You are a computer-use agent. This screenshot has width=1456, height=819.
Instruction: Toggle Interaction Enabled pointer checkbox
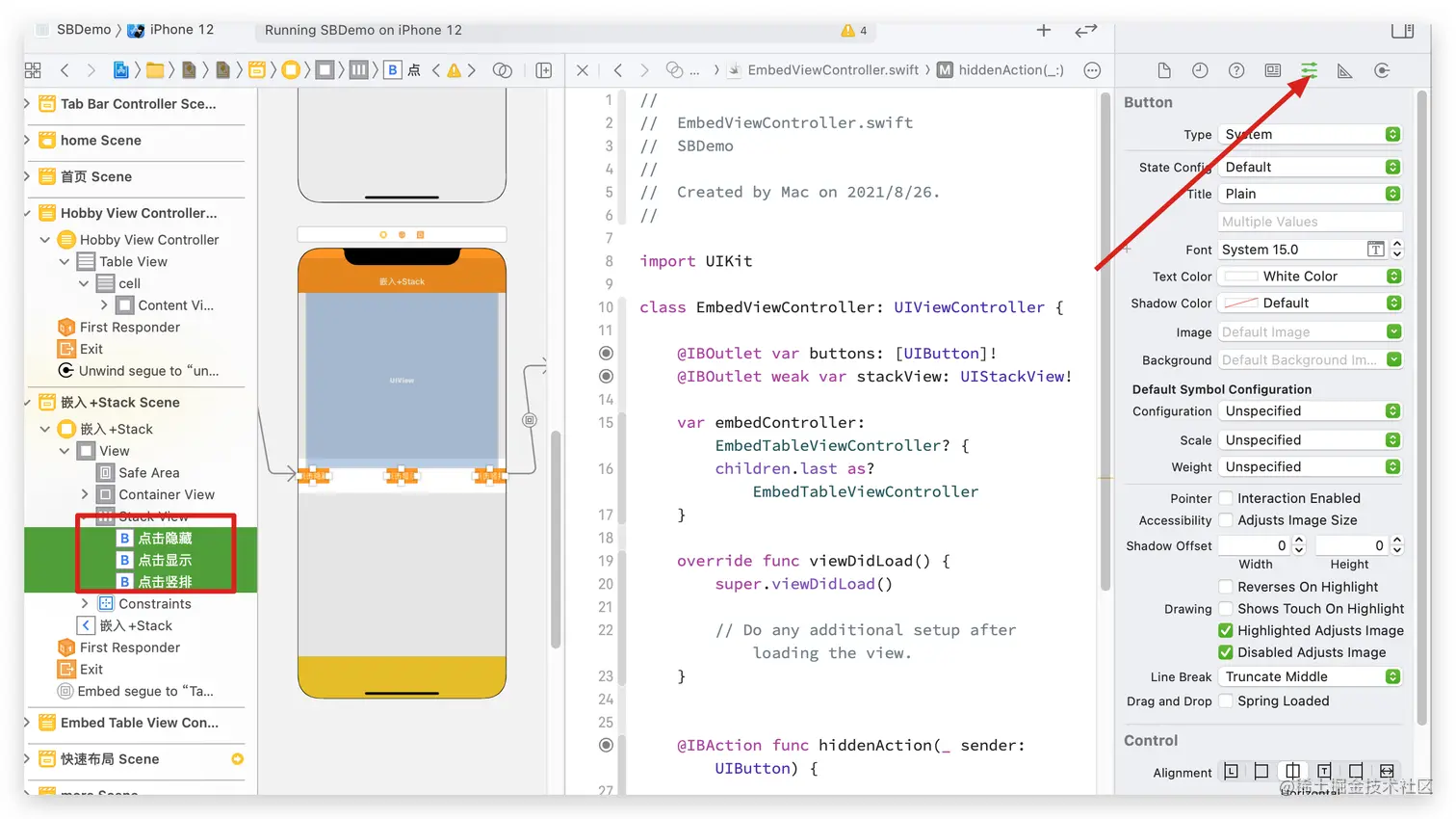(1226, 498)
